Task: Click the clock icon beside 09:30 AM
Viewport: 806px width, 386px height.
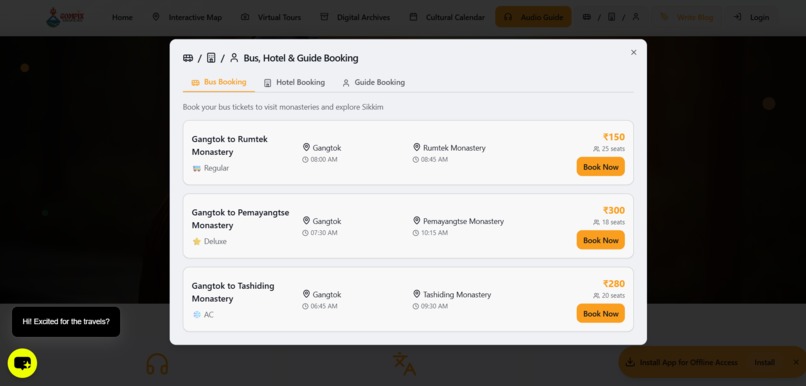Action: point(416,307)
